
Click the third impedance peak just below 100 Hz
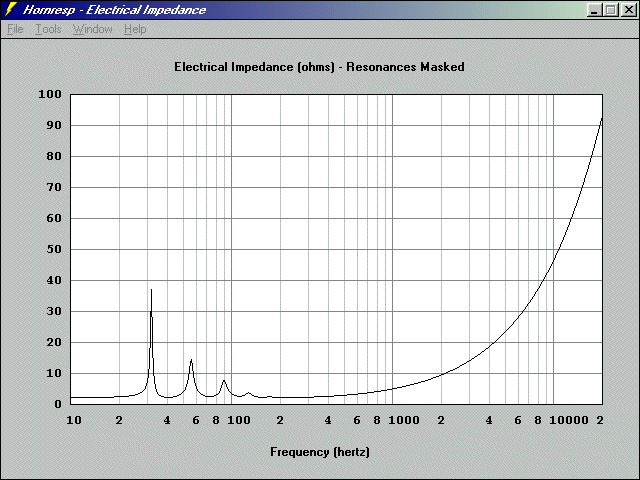224,381
